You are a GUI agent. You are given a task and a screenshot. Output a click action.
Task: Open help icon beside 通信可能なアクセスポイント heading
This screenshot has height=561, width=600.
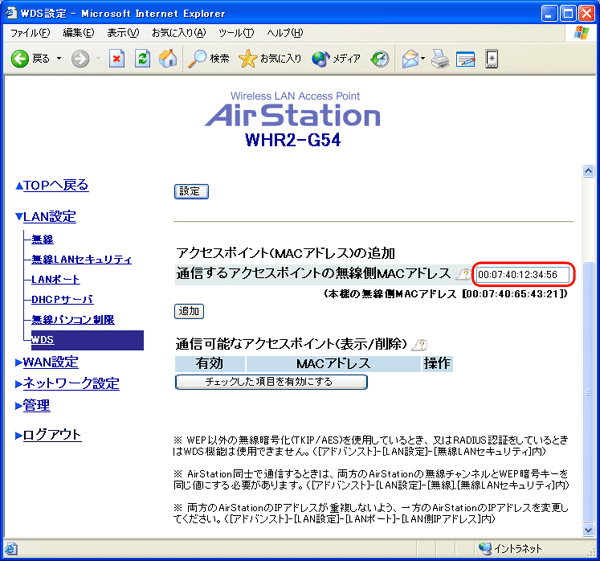coord(420,345)
